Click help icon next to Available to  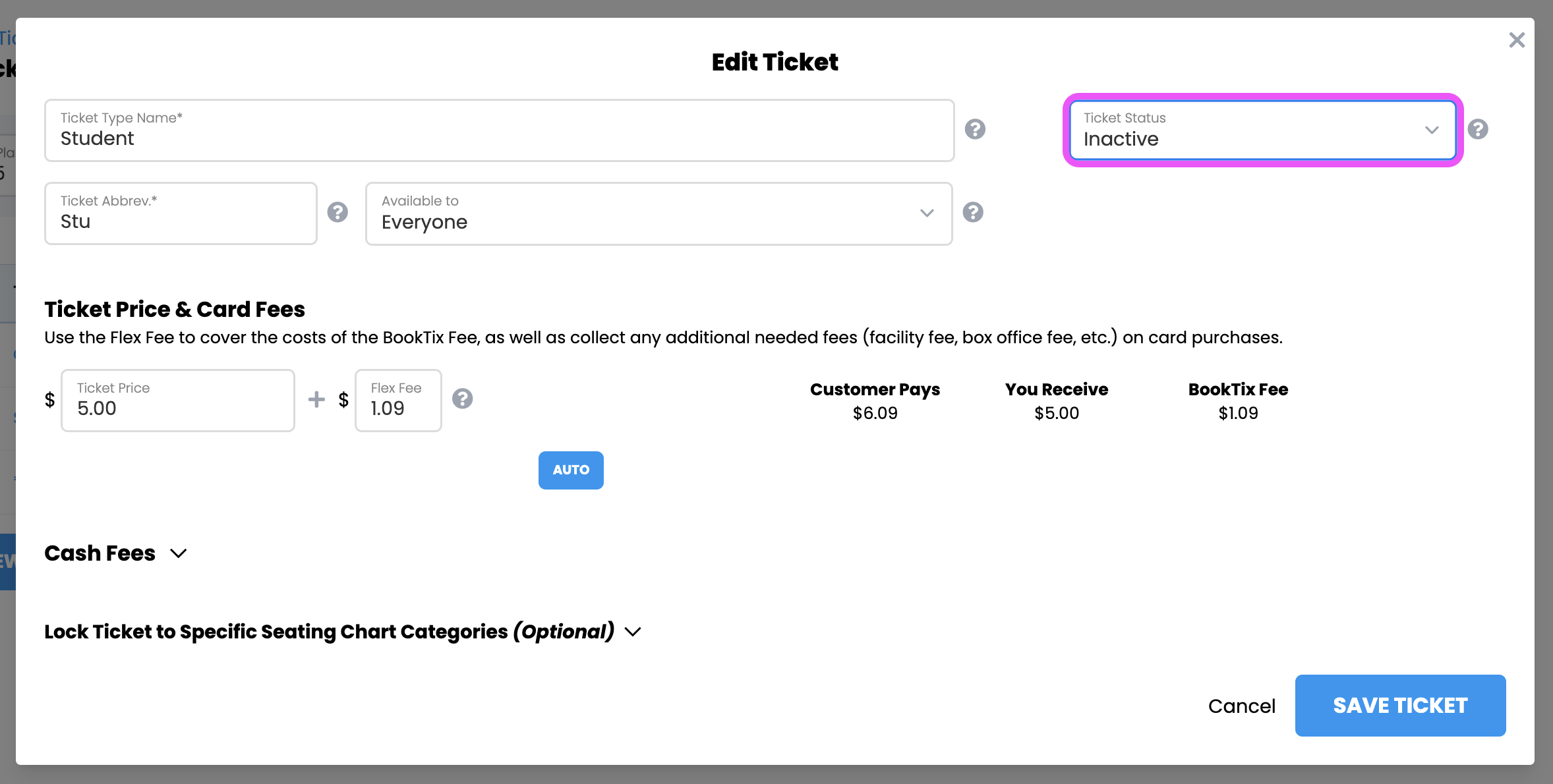973,212
